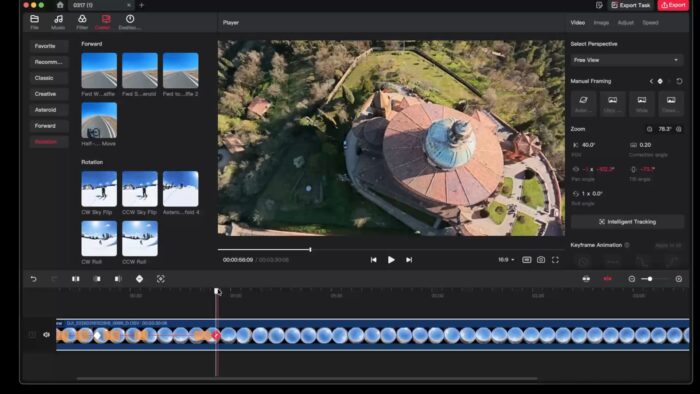Select the Wide framing preset
The width and height of the screenshot is (700, 394).
[642, 104]
